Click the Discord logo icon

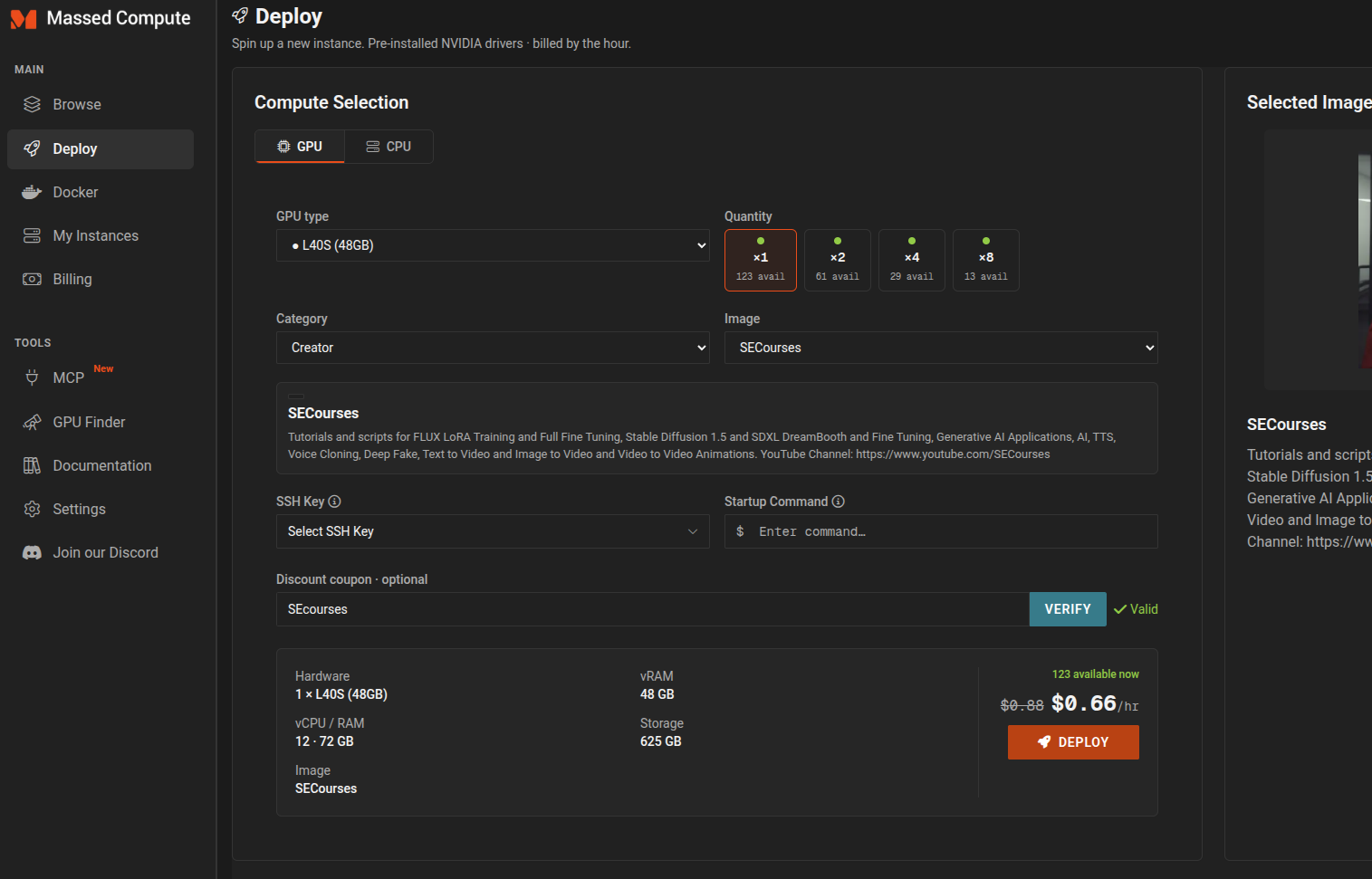click(x=32, y=552)
